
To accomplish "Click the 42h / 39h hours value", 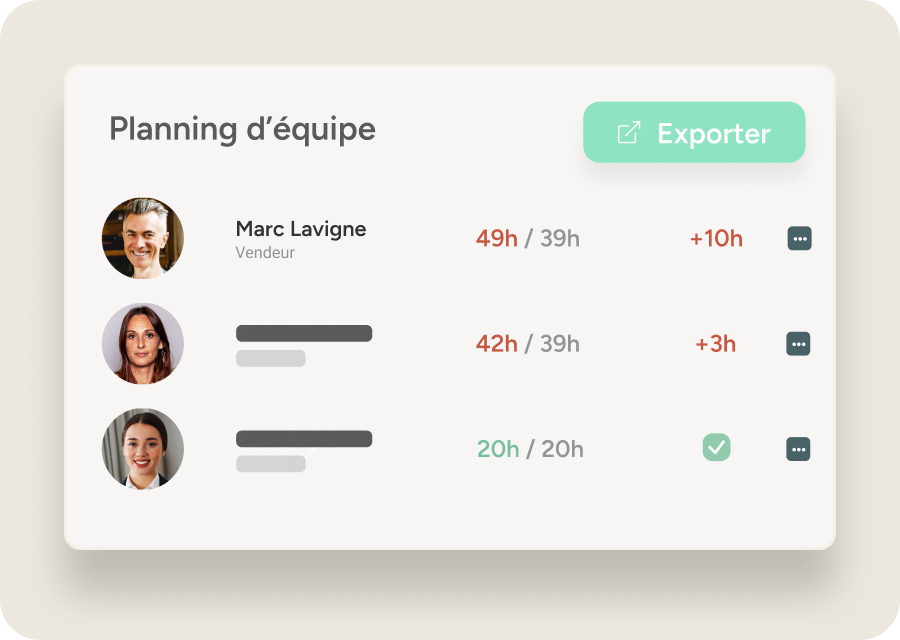I will coord(527,344).
